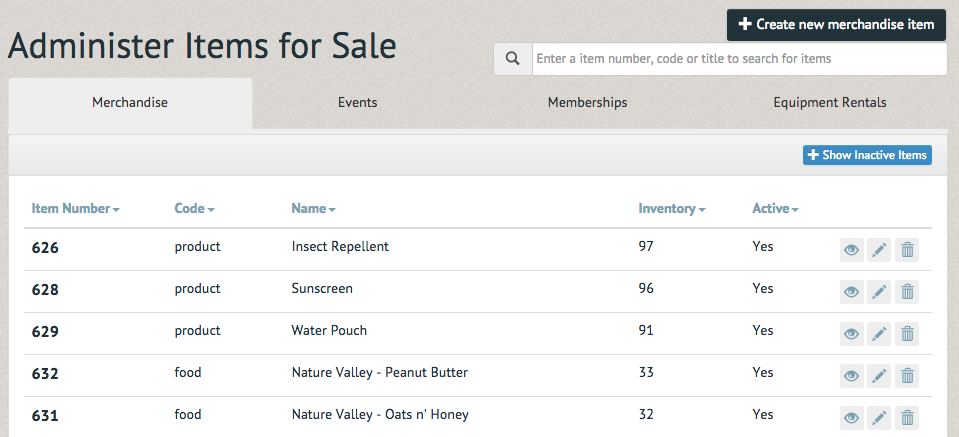
Task: Focus the item search field
Action: (x=739, y=59)
